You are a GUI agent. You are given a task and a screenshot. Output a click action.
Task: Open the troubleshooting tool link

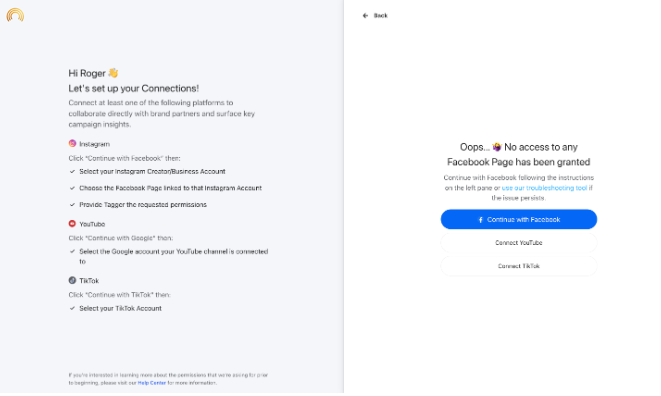coord(544,188)
